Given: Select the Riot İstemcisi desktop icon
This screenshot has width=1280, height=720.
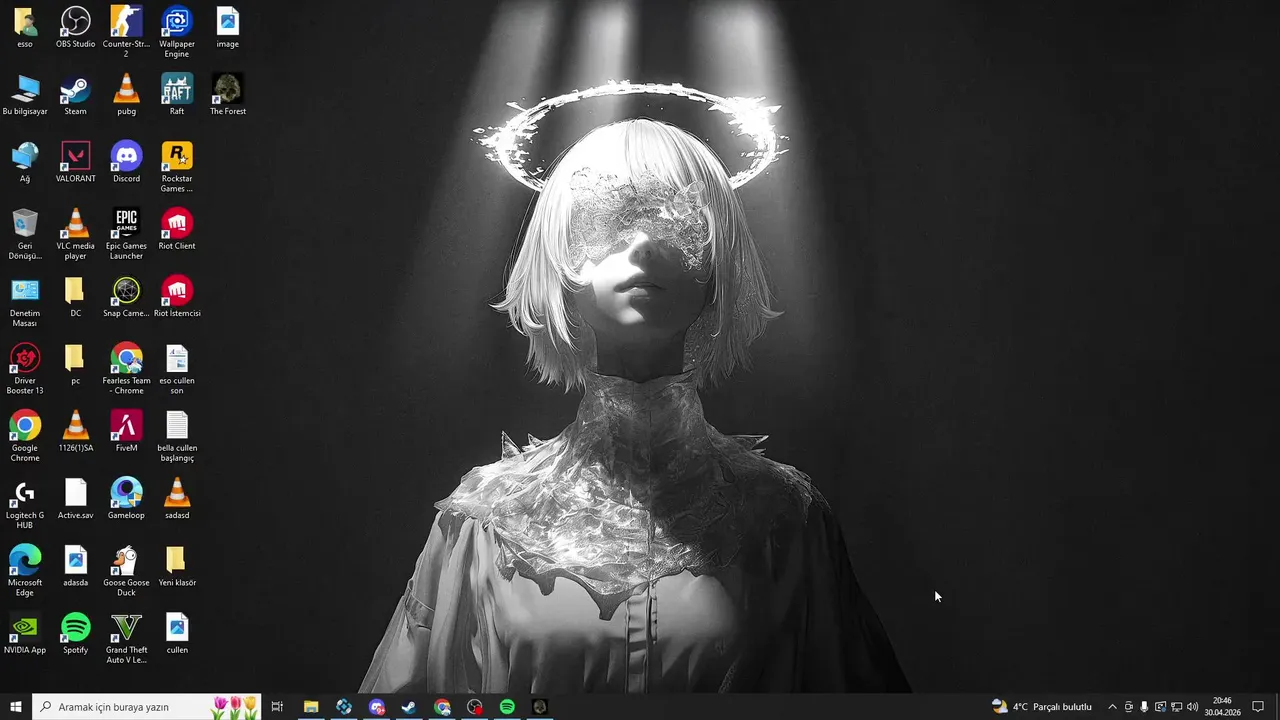Looking at the screenshot, I should (x=177, y=296).
